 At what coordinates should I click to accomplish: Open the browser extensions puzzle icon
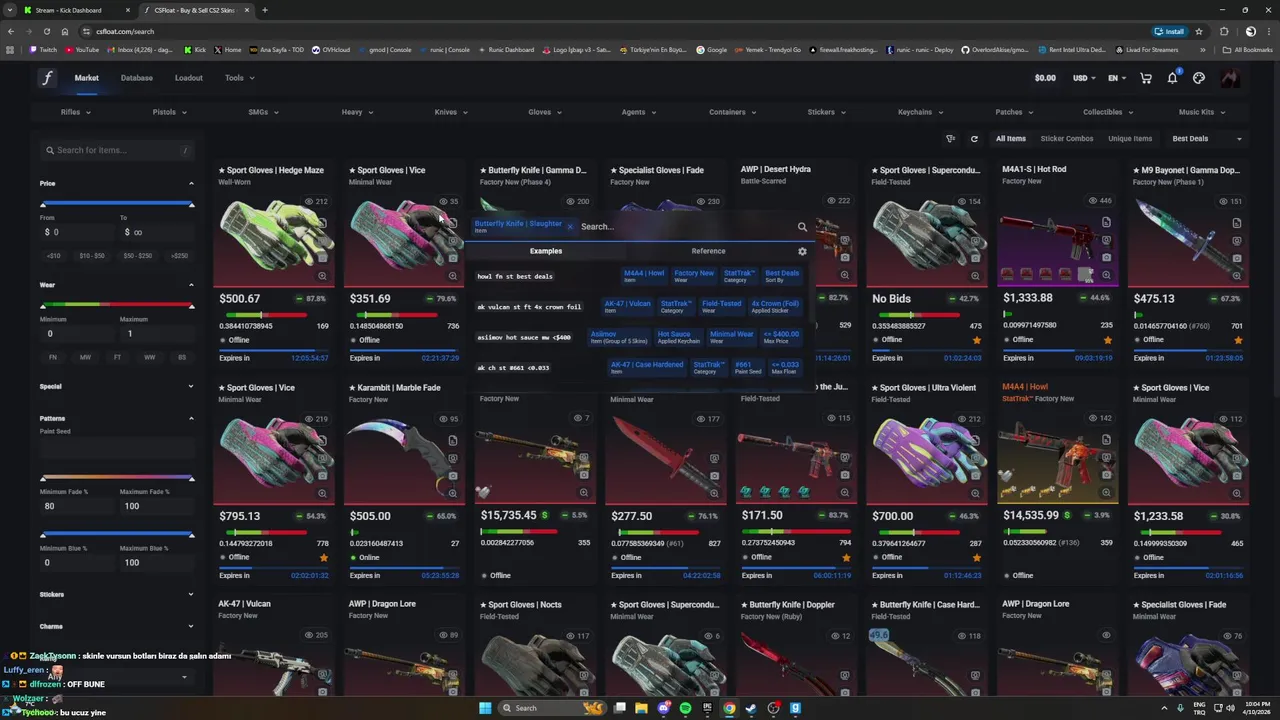(1224, 31)
